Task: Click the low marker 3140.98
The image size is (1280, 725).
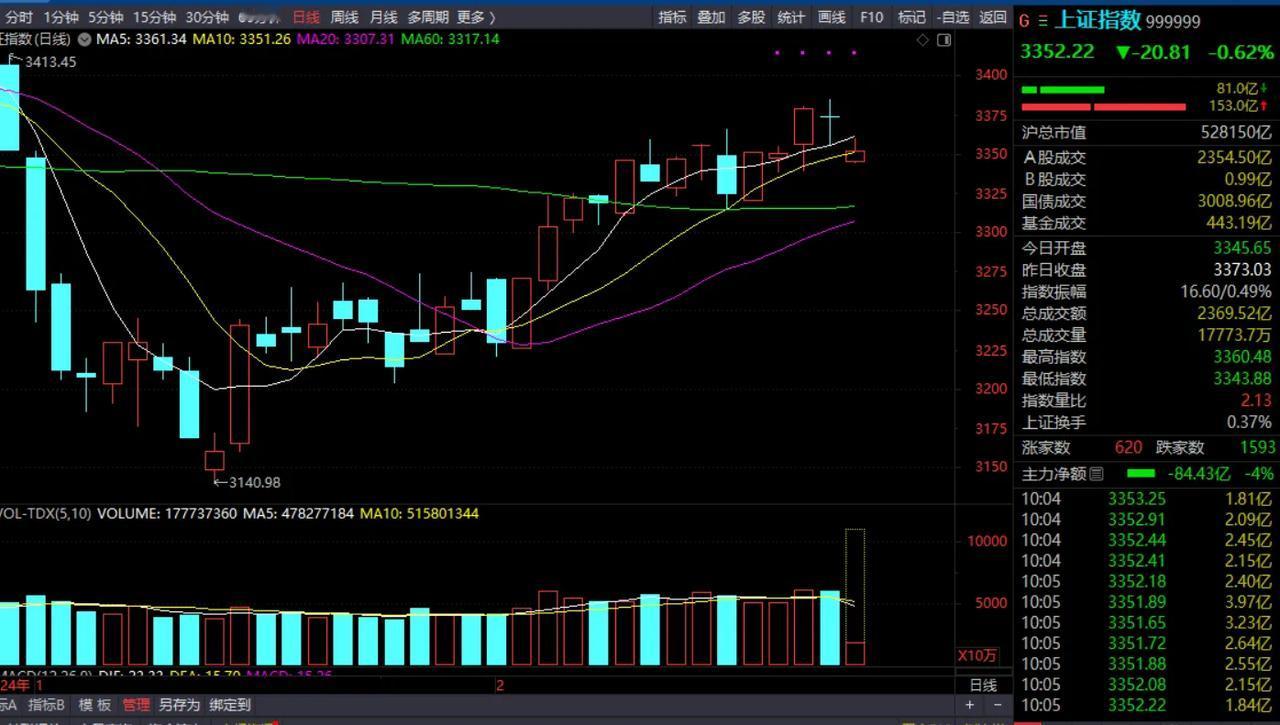Action: pyautogui.click(x=254, y=482)
